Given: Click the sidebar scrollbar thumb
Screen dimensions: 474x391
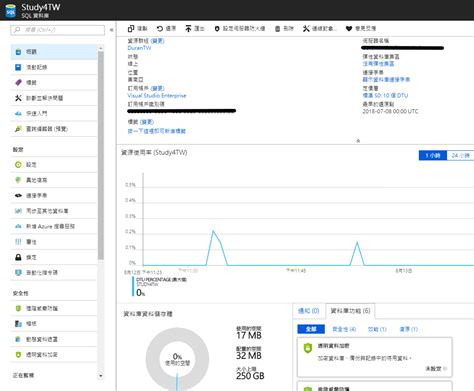Looking at the screenshot, I should click(101, 155).
